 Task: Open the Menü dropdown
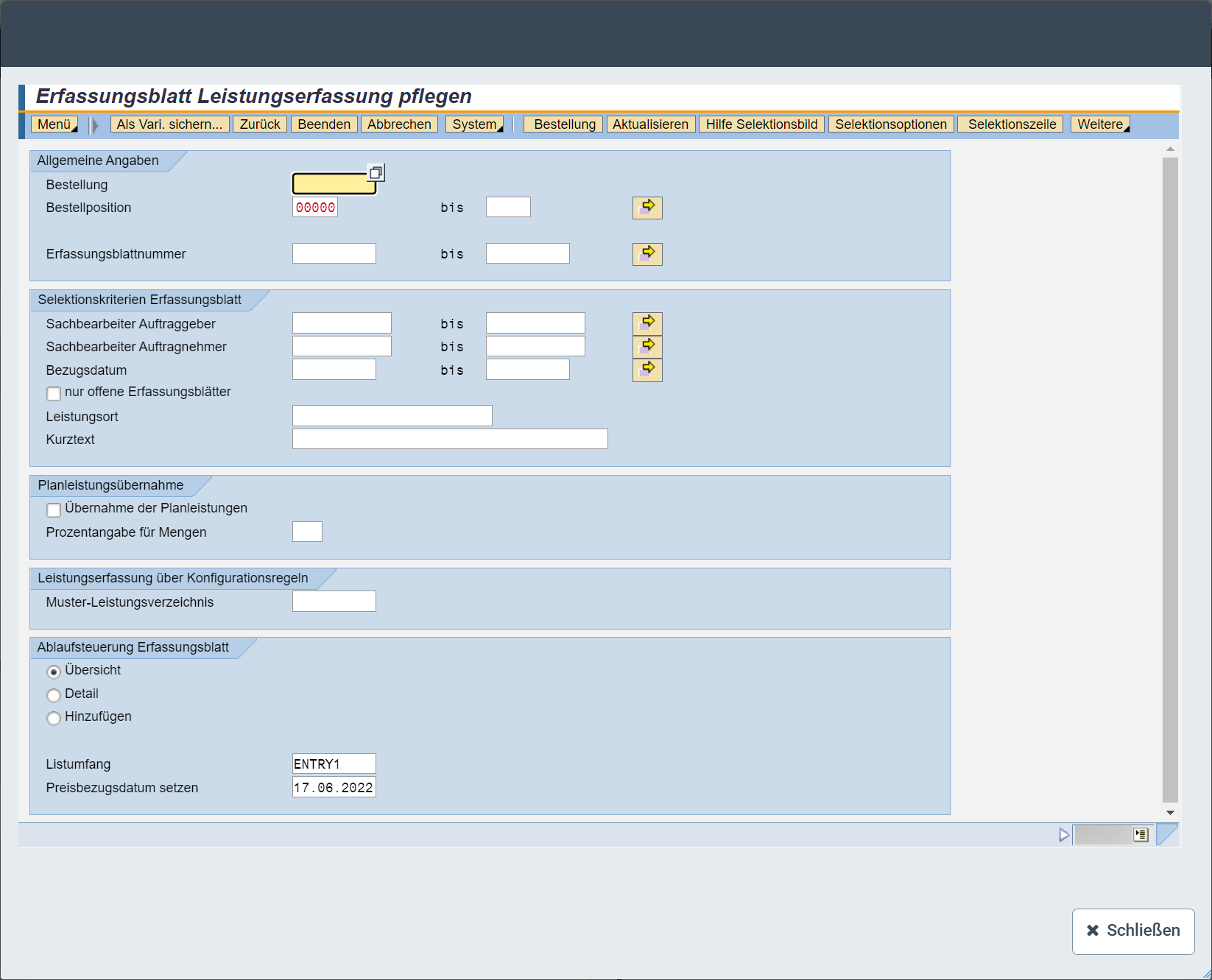click(54, 124)
